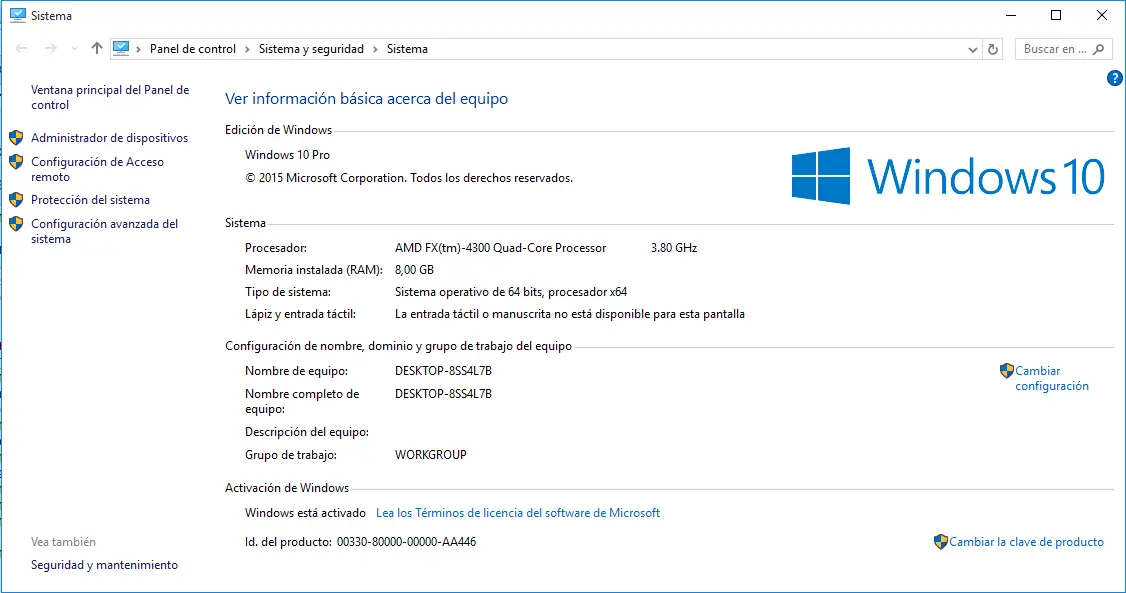Click the Sistema window title bar icon
The height and width of the screenshot is (593, 1126).
(x=18, y=15)
